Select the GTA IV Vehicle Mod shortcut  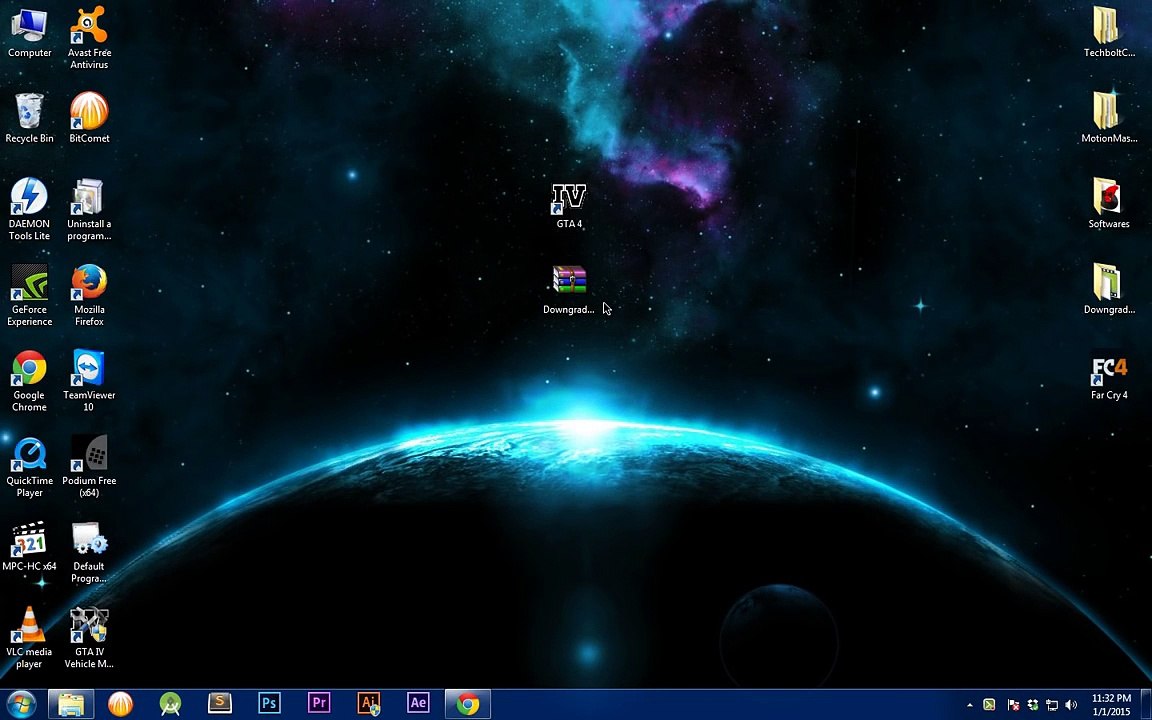point(89,638)
